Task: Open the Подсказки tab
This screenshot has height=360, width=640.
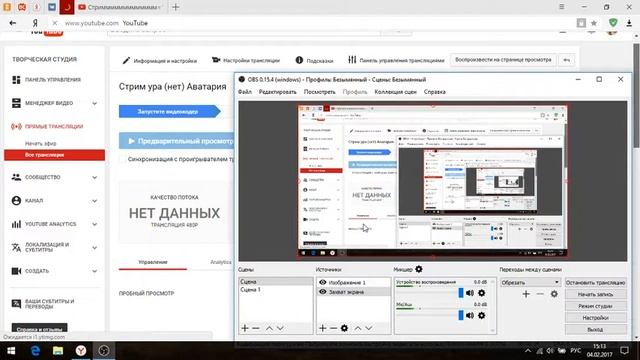Action: pos(314,60)
